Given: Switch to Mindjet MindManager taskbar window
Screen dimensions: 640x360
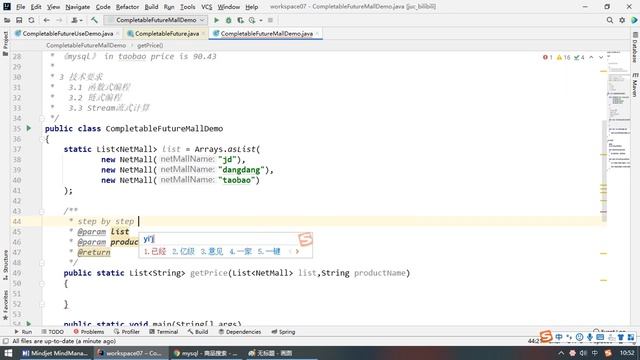Looking at the screenshot, I should tap(55, 353).
